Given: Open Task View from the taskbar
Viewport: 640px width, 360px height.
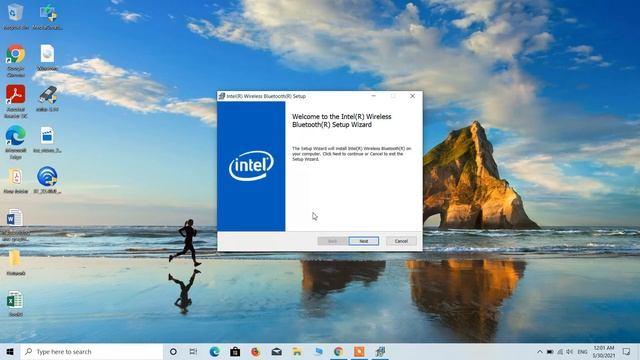Looking at the screenshot, I should coord(193,351).
